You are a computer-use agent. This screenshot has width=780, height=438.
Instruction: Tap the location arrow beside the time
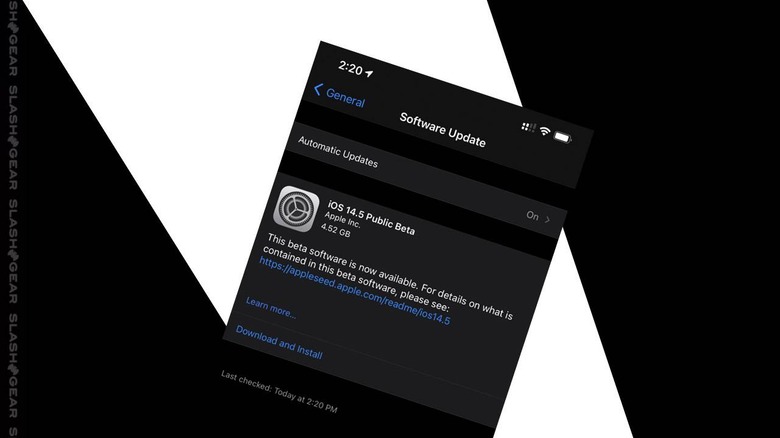point(369,73)
